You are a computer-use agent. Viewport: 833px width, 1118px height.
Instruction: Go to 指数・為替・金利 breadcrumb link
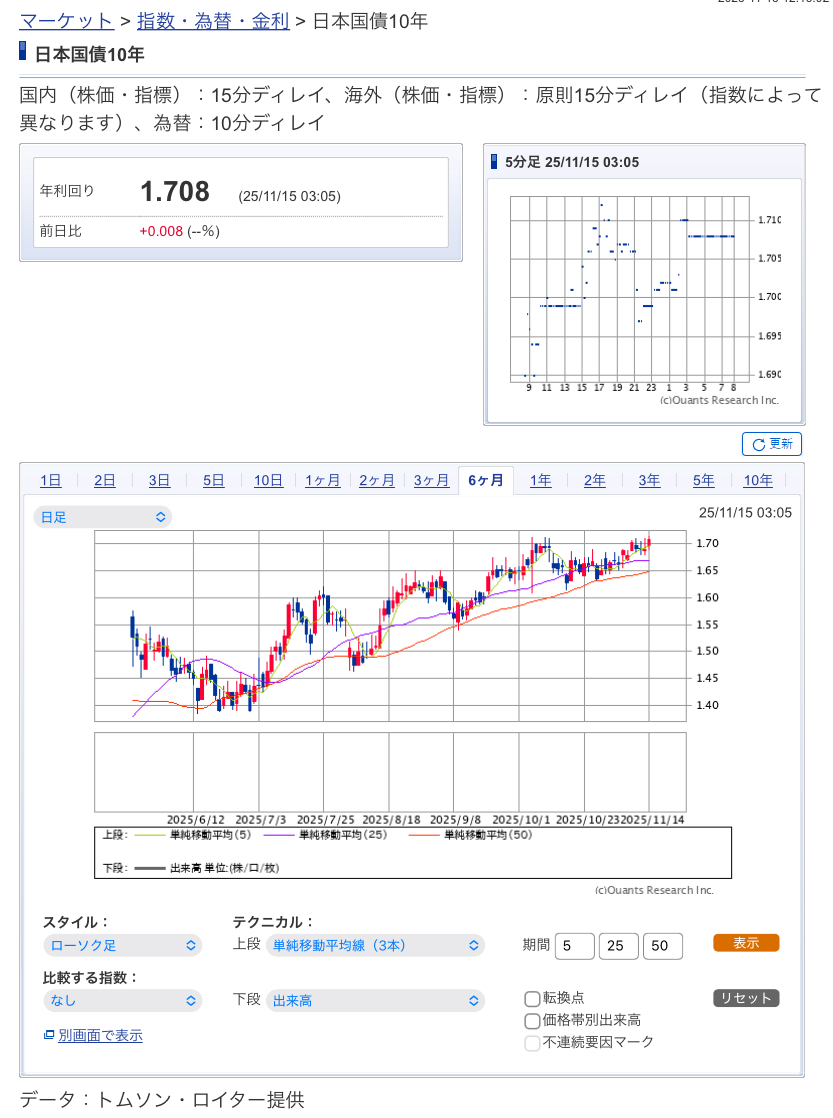click(212, 20)
